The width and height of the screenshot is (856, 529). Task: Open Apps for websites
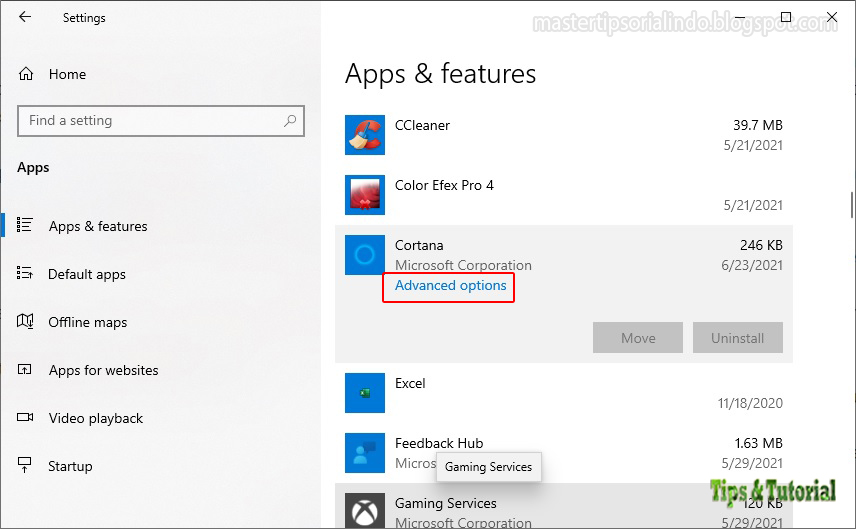[103, 370]
